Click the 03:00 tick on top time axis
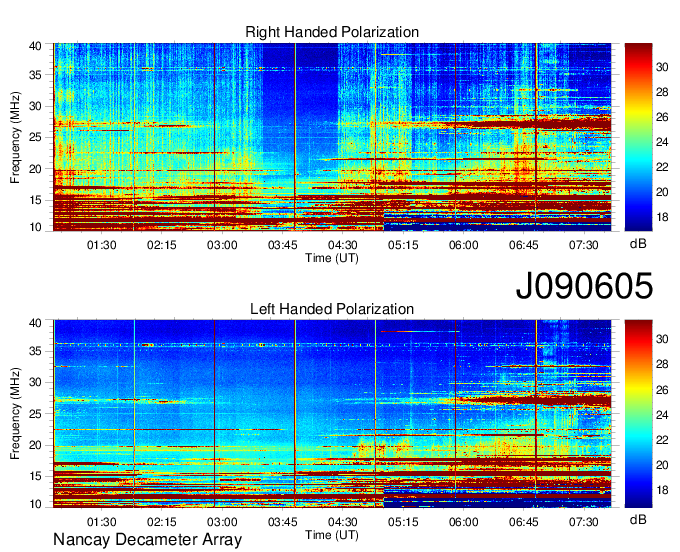Screen dimensions: 680x552 tap(222, 245)
